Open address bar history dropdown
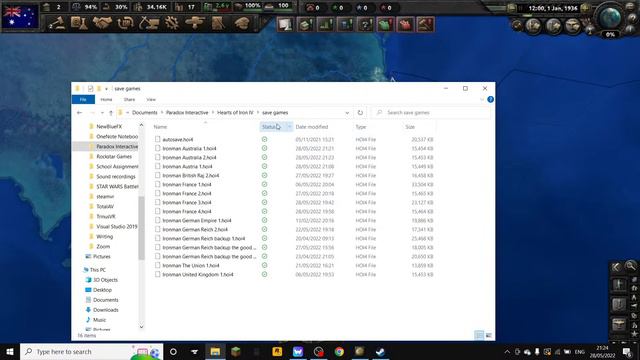The height and width of the screenshot is (360, 640). [x=347, y=113]
